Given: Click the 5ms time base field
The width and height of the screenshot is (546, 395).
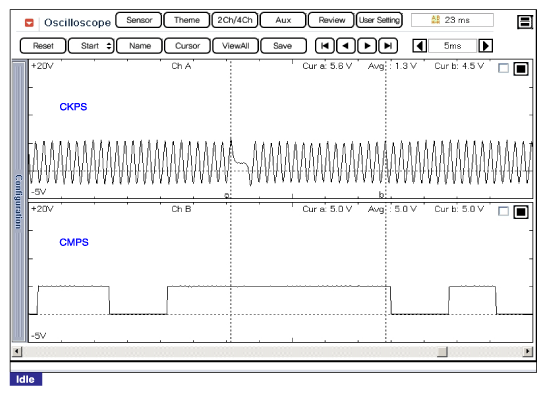Looking at the screenshot, I should pyautogui.click(x=452, y=46).
